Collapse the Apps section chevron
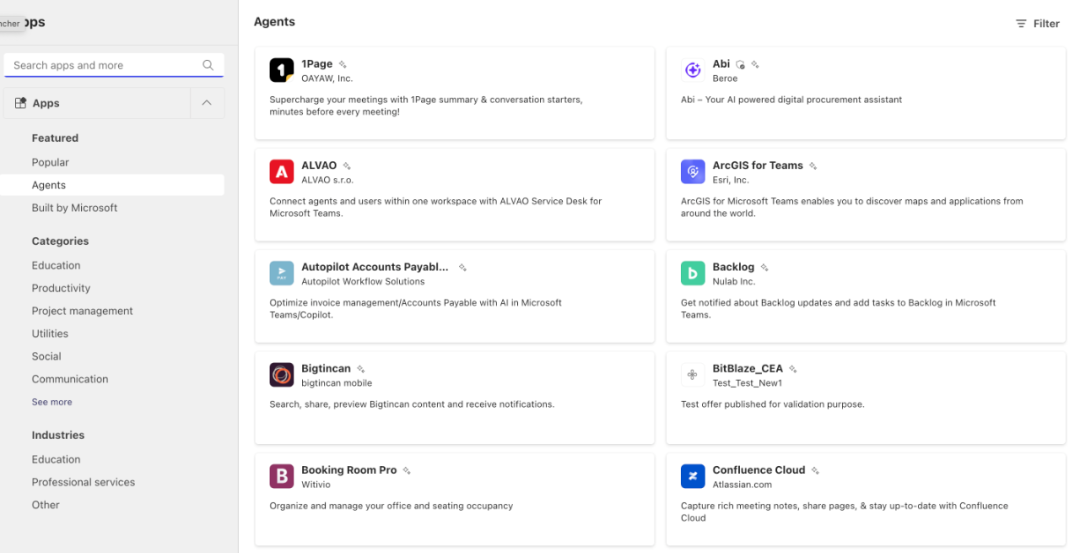1080x553 pixels. tap(207, 103)
